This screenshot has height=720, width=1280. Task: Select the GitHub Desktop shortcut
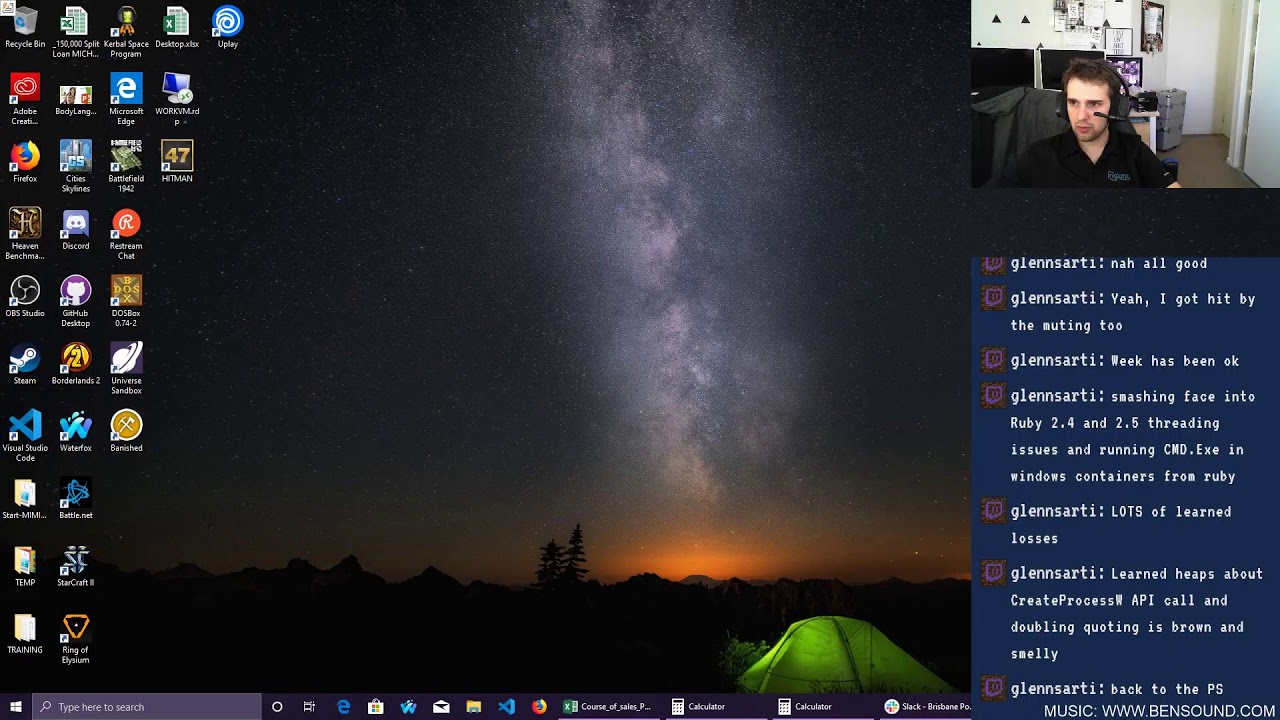[76, 302]
